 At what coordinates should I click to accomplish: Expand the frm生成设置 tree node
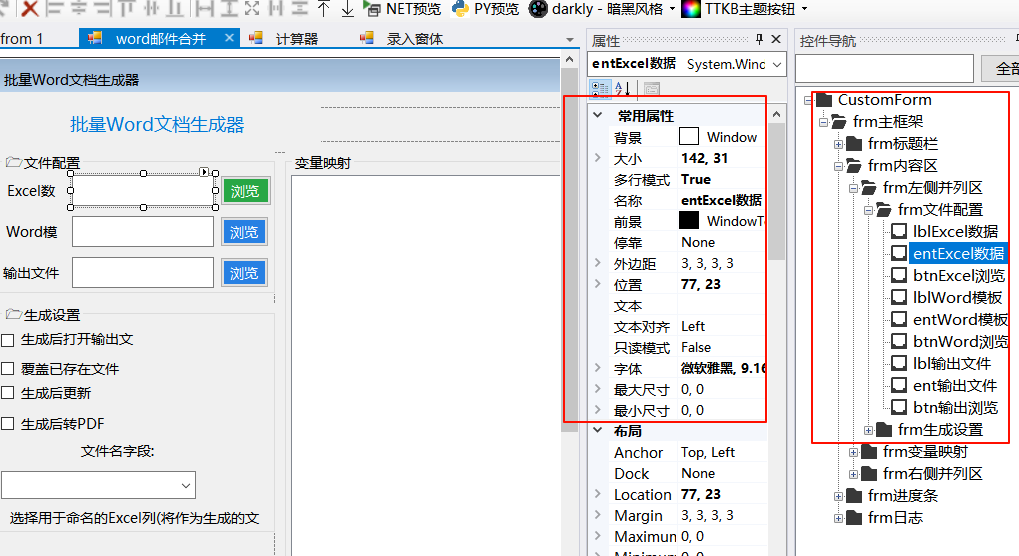868,430
